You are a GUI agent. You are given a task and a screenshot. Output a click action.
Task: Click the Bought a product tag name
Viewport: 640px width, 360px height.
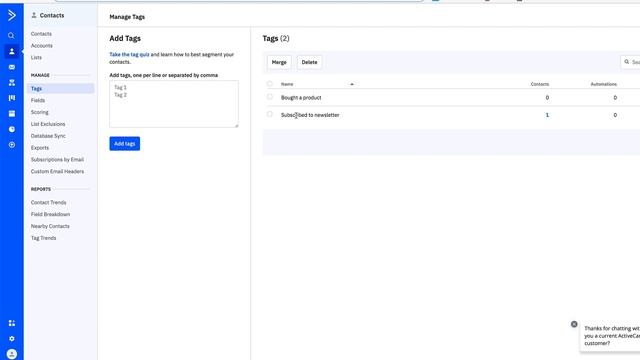(301, 98)
